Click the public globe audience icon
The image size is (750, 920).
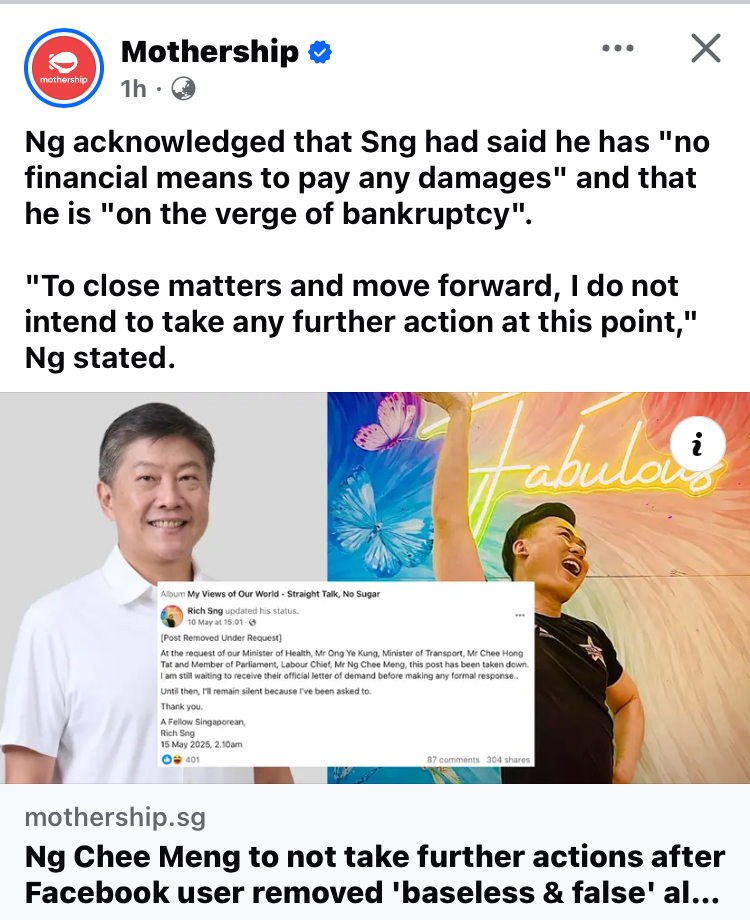[183, 89]
